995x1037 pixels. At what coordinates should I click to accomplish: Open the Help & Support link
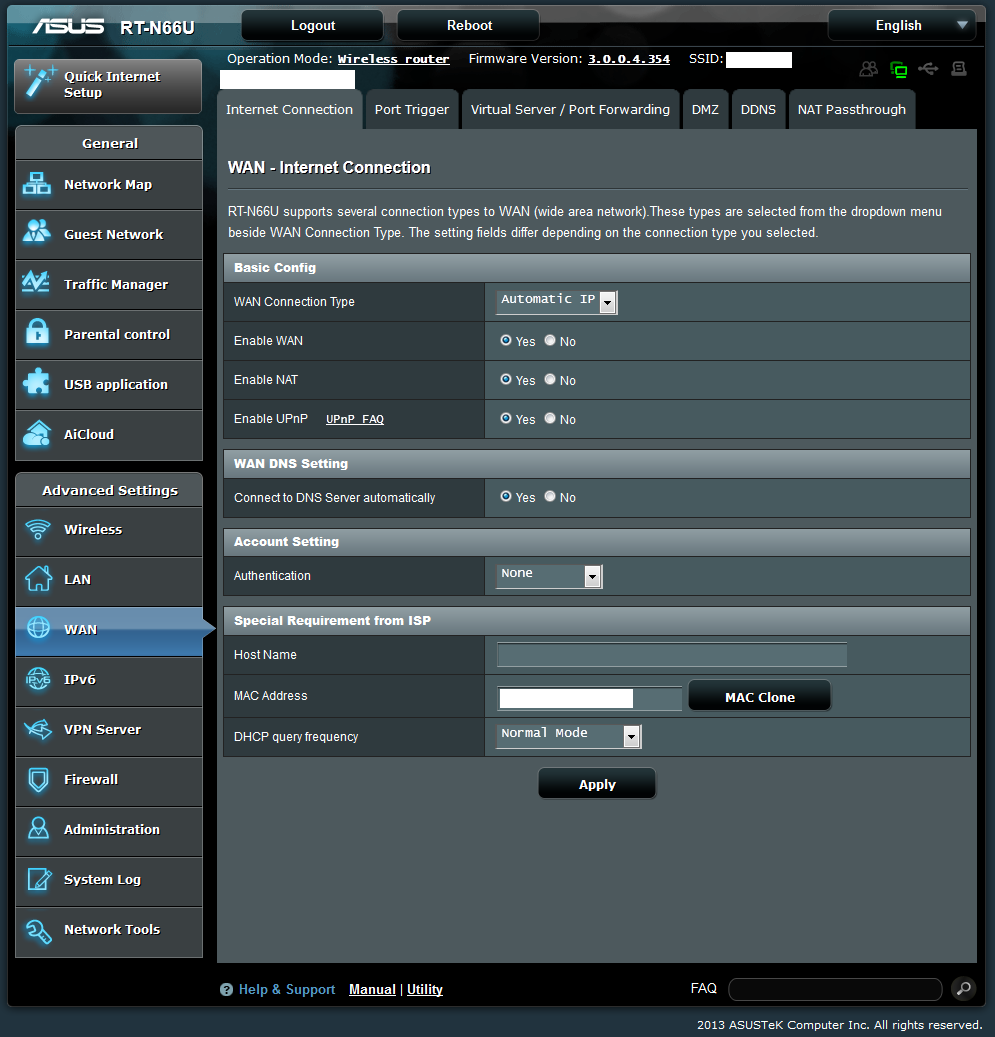coord(286,989)
